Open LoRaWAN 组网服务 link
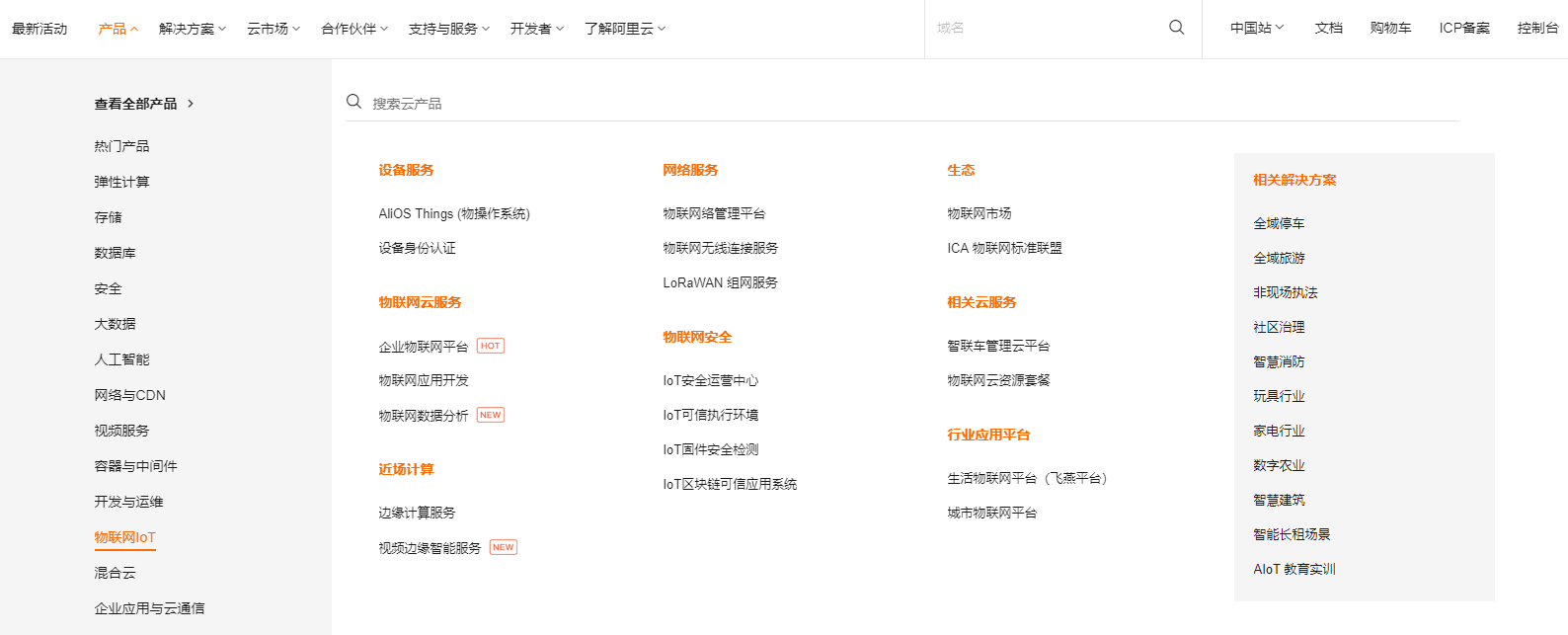 721,282
